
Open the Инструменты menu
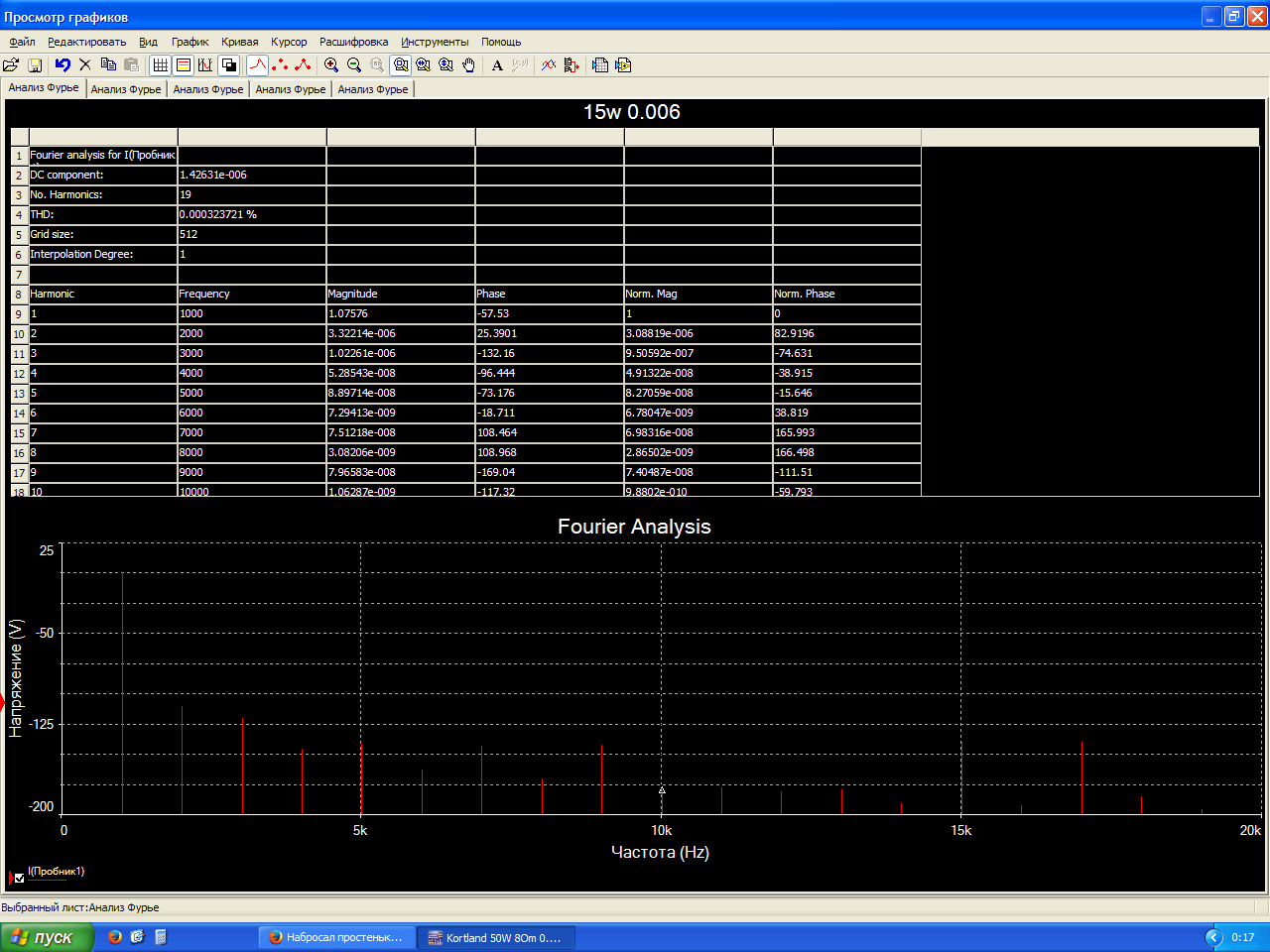pos(435,42)
